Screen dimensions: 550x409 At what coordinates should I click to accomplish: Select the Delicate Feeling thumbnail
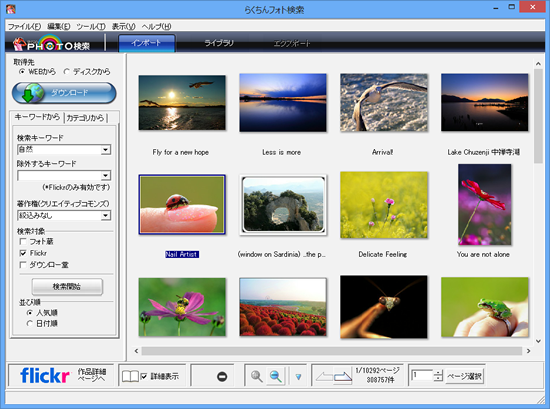(x=384, y=204)
